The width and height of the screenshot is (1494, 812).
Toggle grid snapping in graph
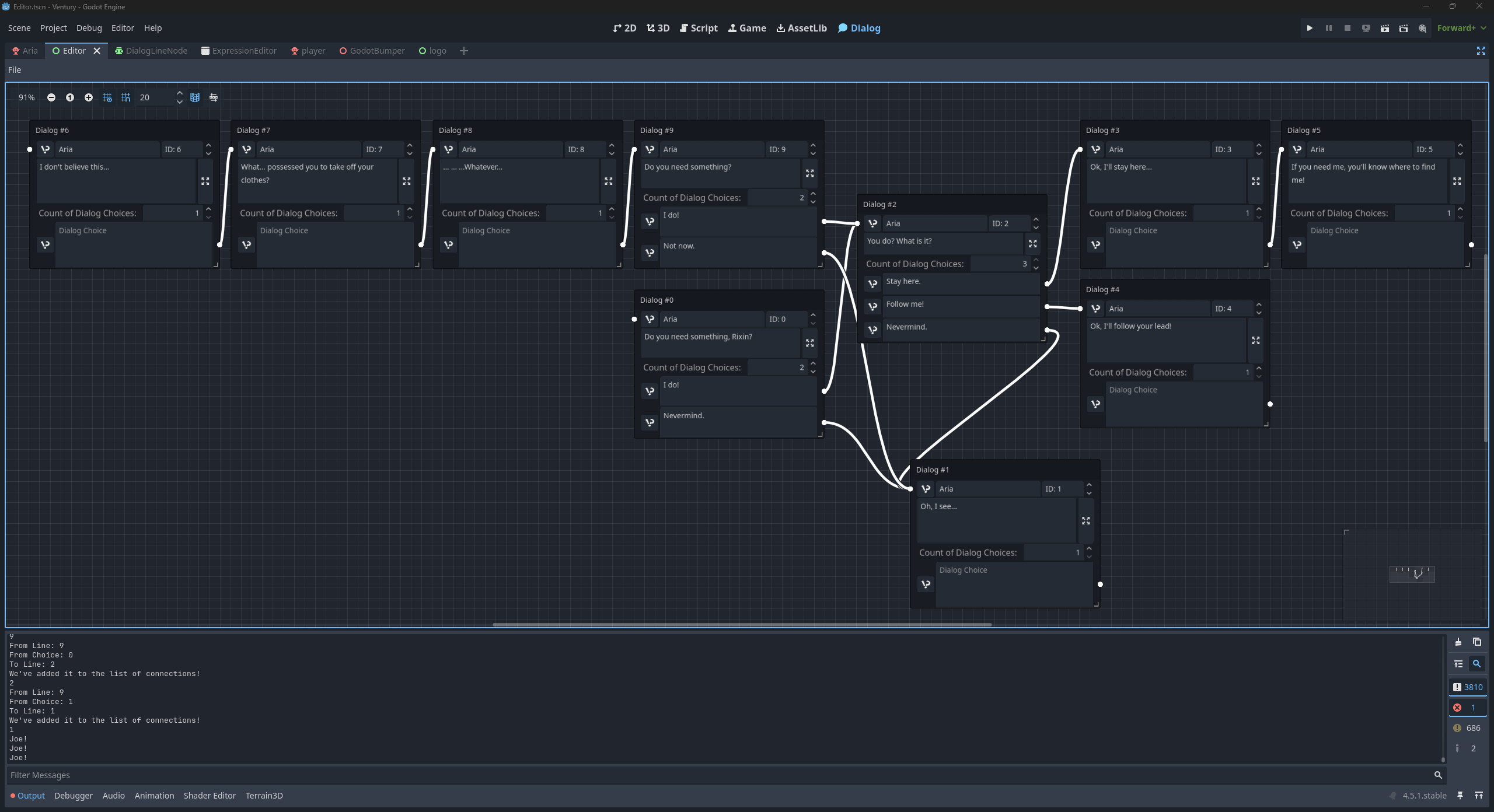[x=126, y=97]
